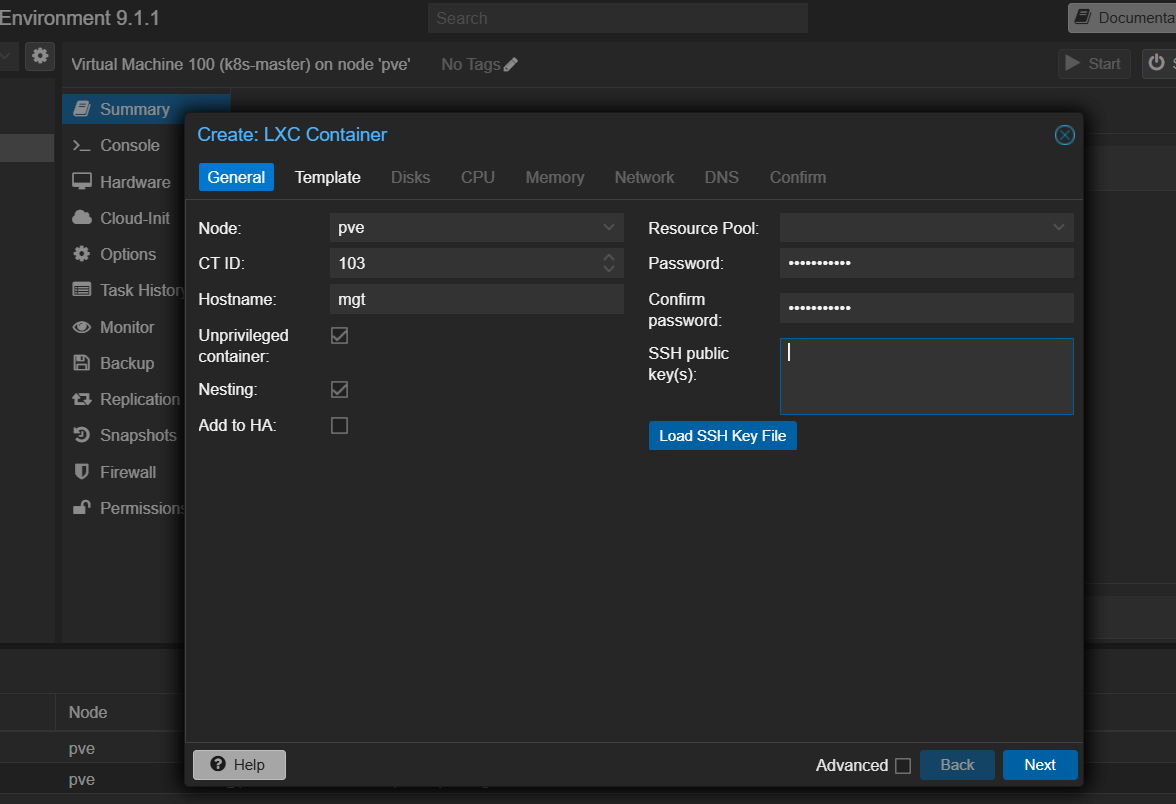Click the Summary book icon in sidebar
The image size is (1176, 804).
pos(82,109)
